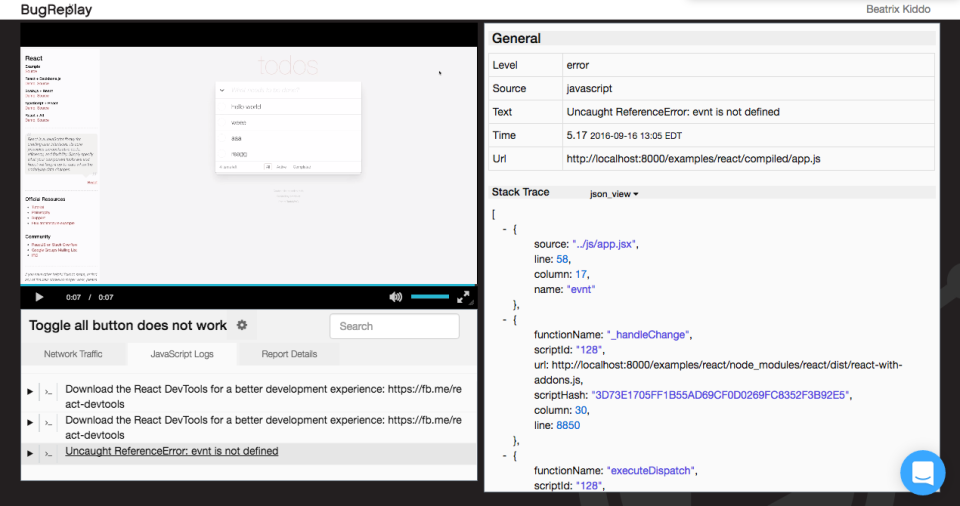Open the Report Details tab

[289, 354]
